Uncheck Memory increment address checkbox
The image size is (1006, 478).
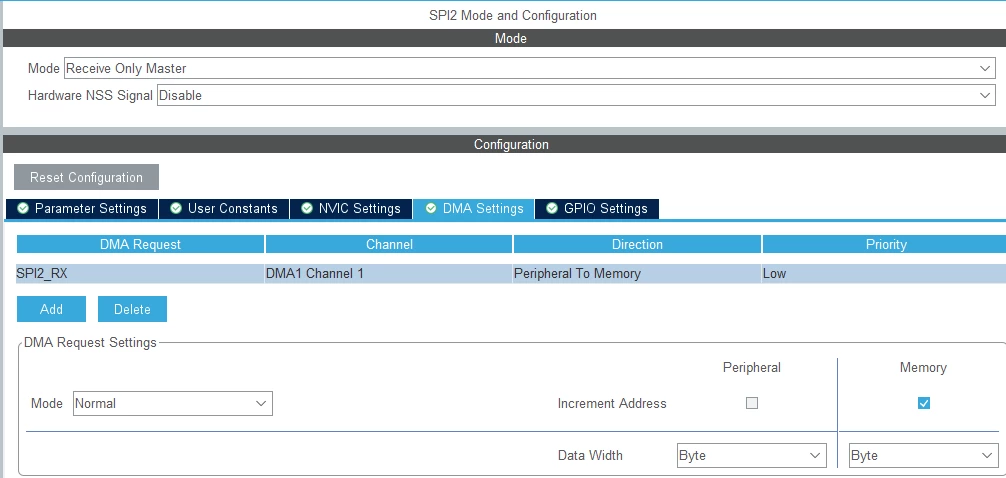(923, 403)
